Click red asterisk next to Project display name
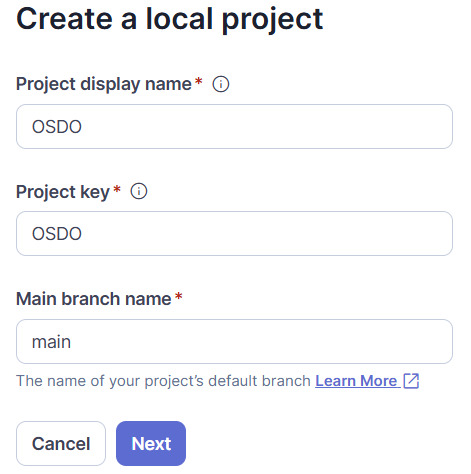Viewport: 471px width, 474px height. 199,81
